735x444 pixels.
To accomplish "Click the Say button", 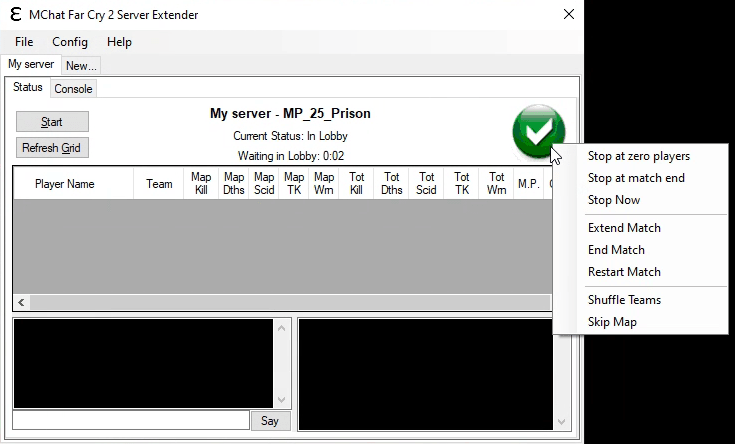I will (x=270, y=421).
